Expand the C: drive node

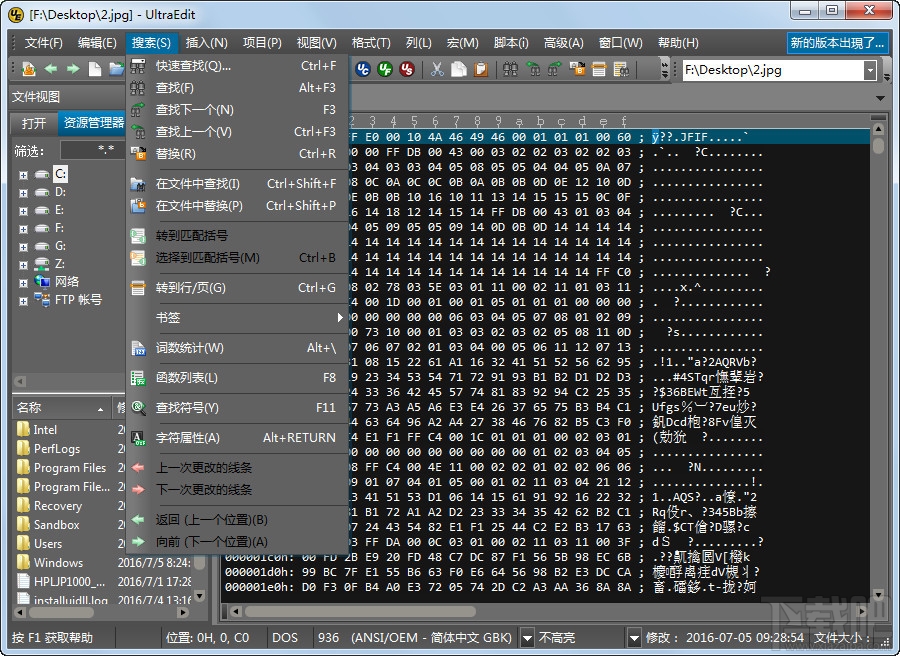[x=24, y=175]
